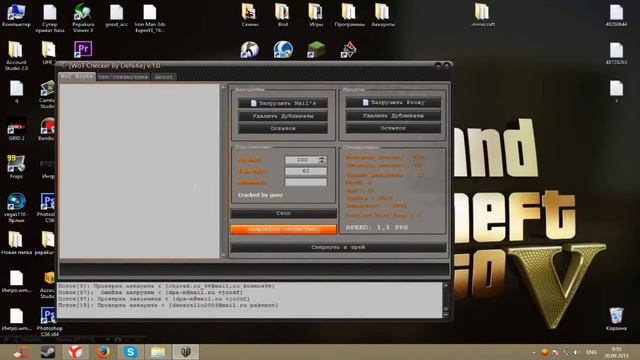Open Firefox from the taskbar

103,352
